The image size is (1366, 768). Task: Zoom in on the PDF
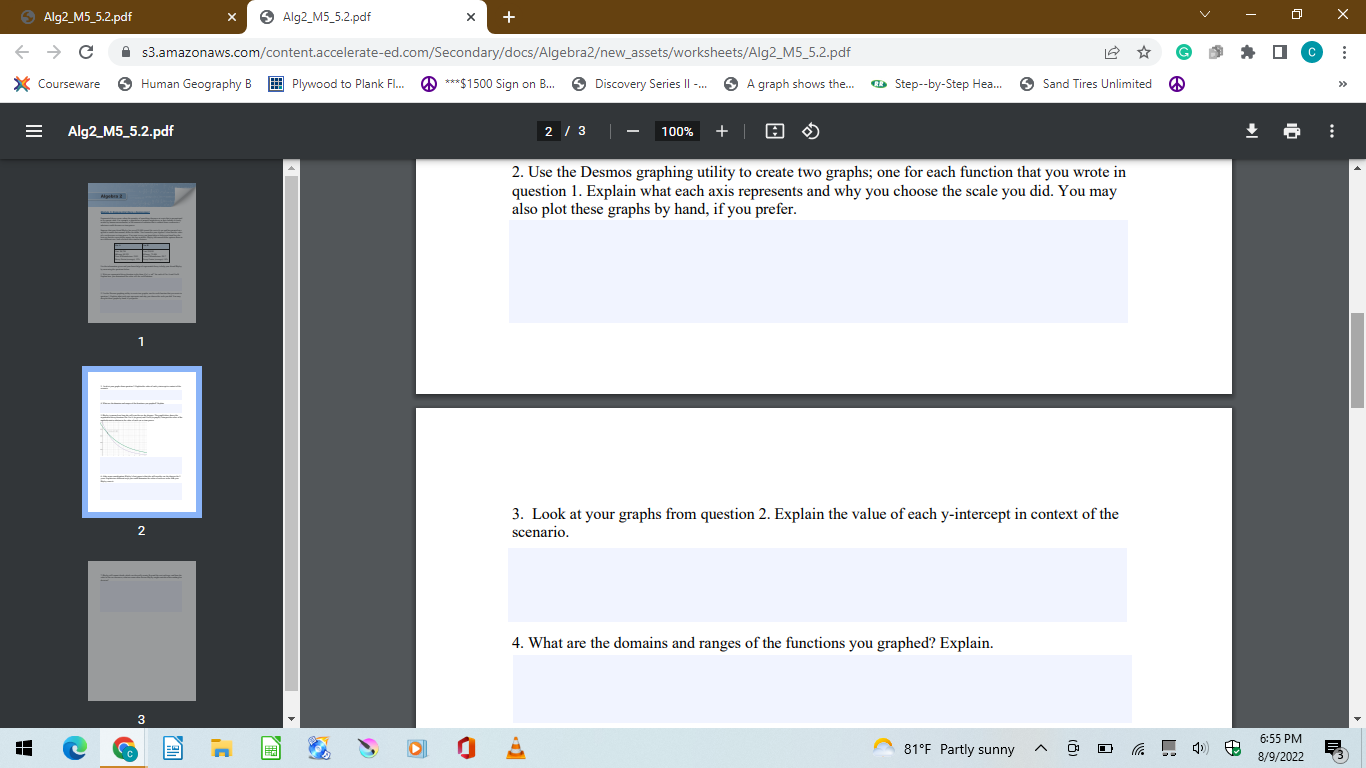coord(721,131)
